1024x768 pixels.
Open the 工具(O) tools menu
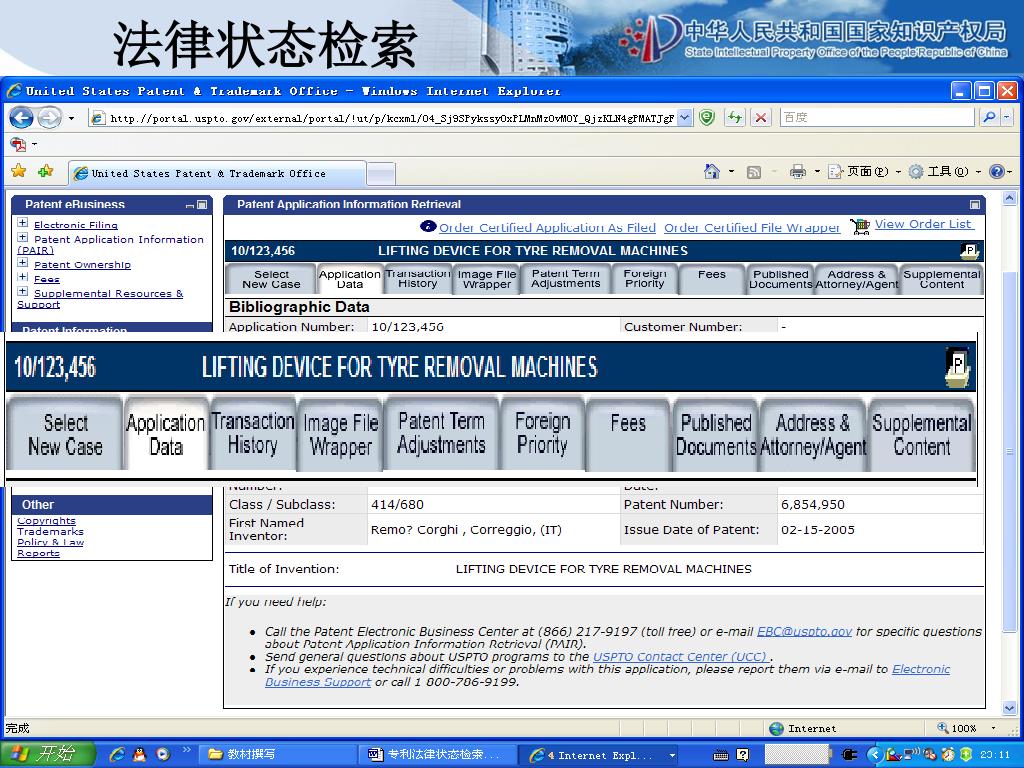pyautogui.click(x=944, y=172)
